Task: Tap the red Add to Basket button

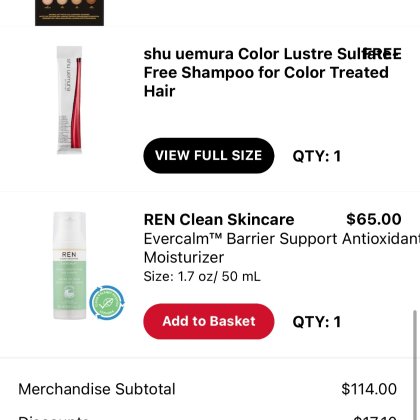Action: (x=209, y=321)
